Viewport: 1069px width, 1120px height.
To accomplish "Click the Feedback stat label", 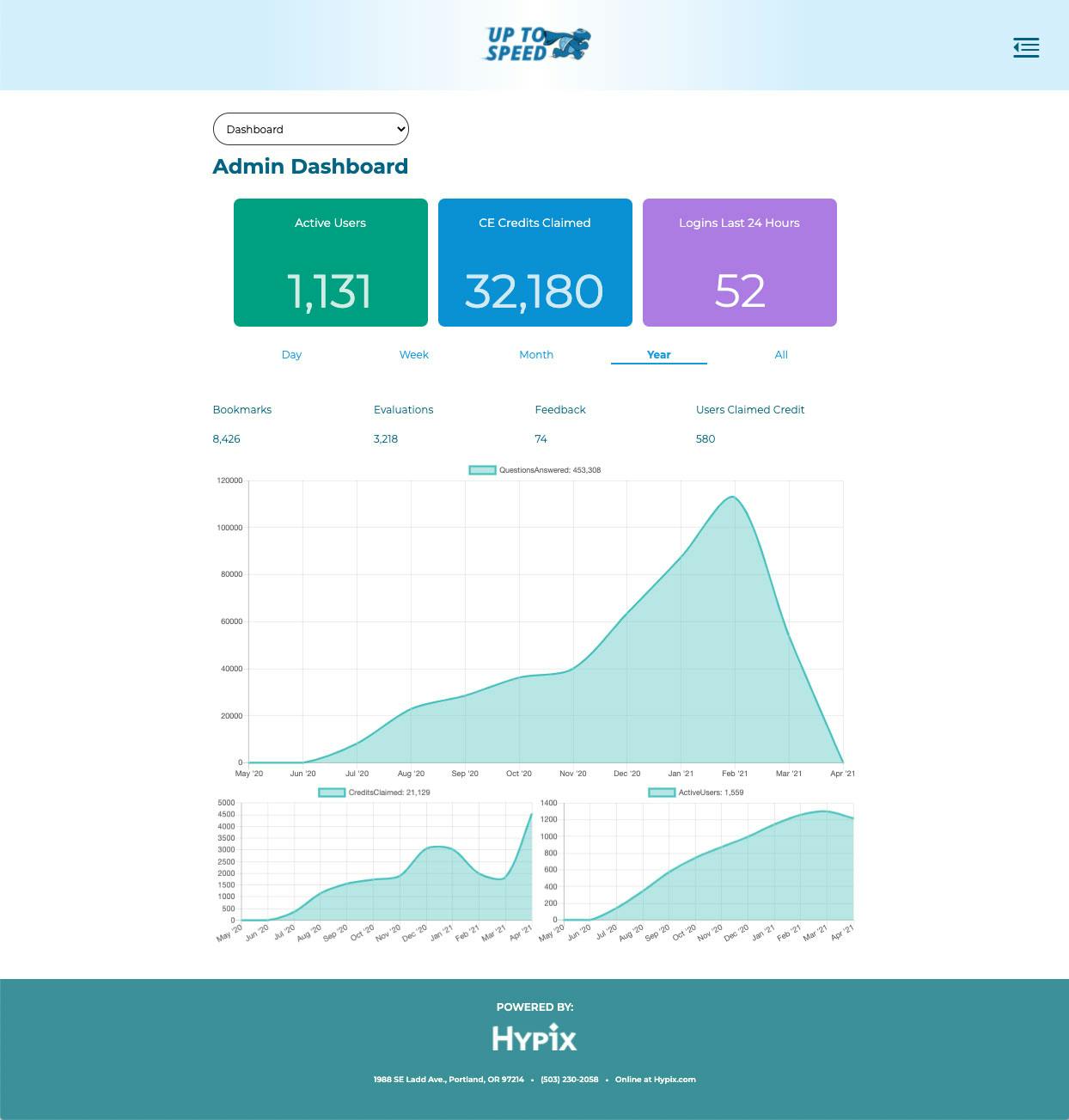I will tap(560, 410).
